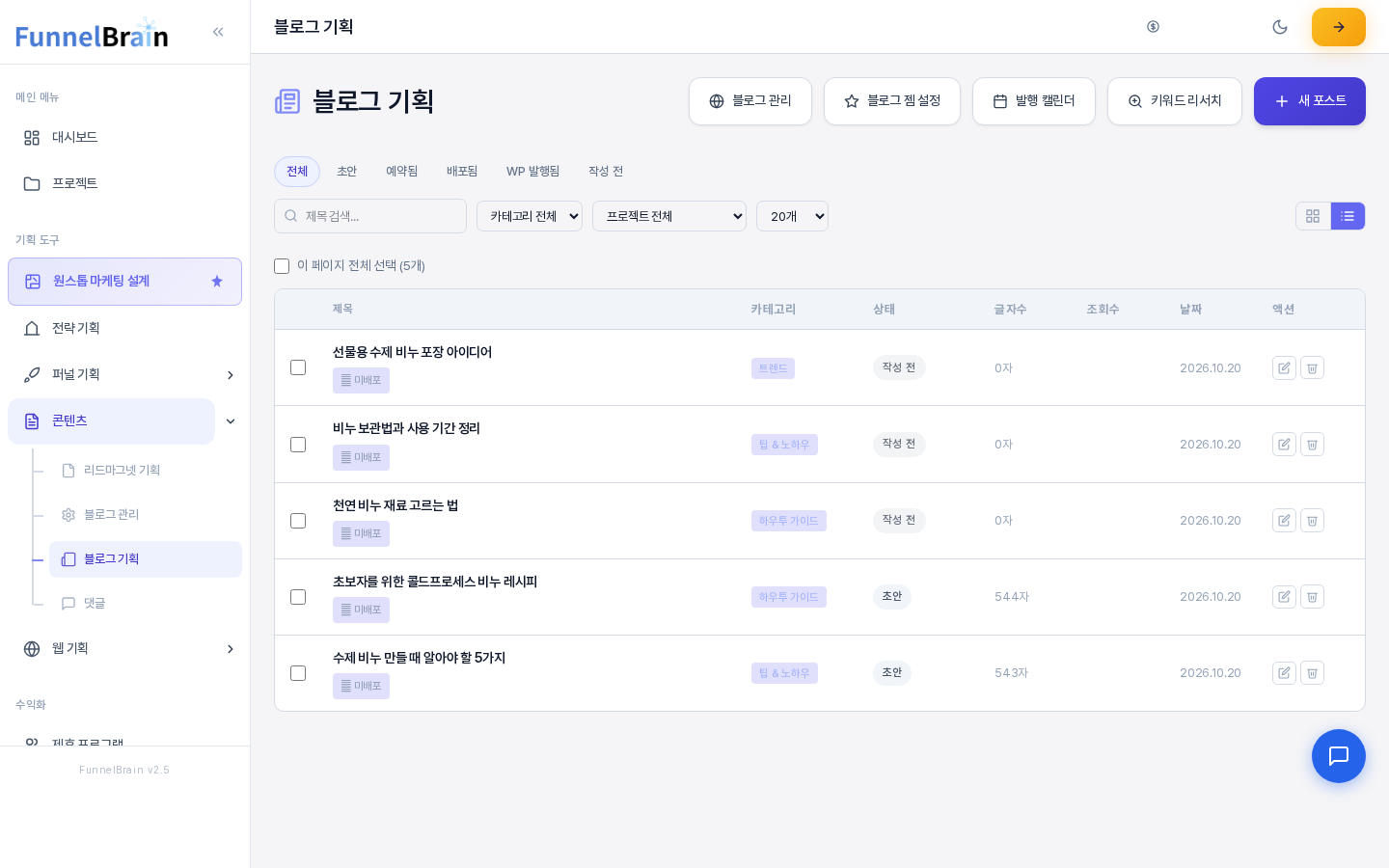The image size is (1389, 868).
Task: Edit the 초보자를 위한 콜드프로세스 비누 레시피 post
Action: (x=1284, y=597)
